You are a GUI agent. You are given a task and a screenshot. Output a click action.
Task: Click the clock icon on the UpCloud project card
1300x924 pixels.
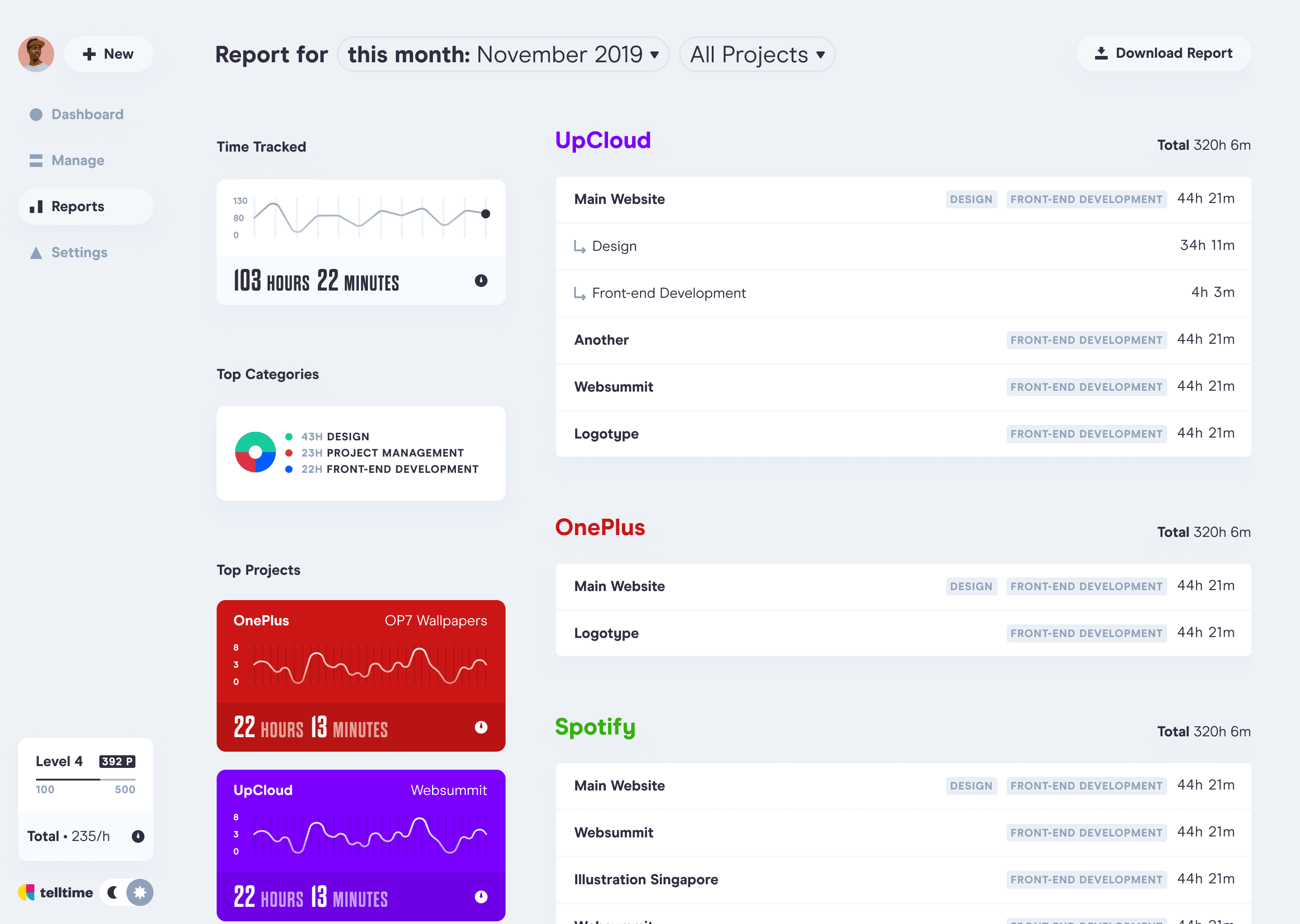click(x=481, y=896)
